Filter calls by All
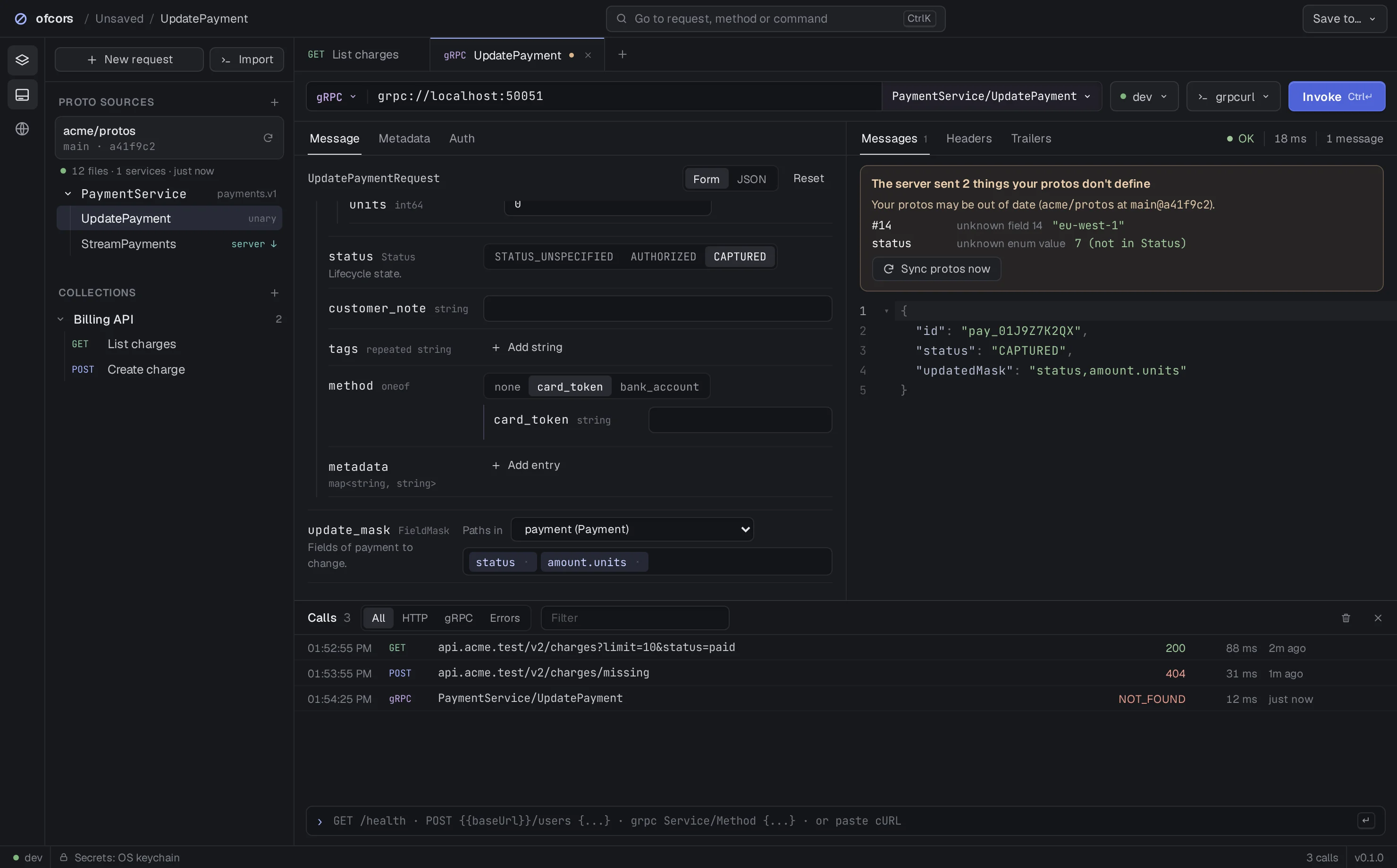The width and height of the screenshot is (1397, 868). pyautogui.click(x=379, y=618)
